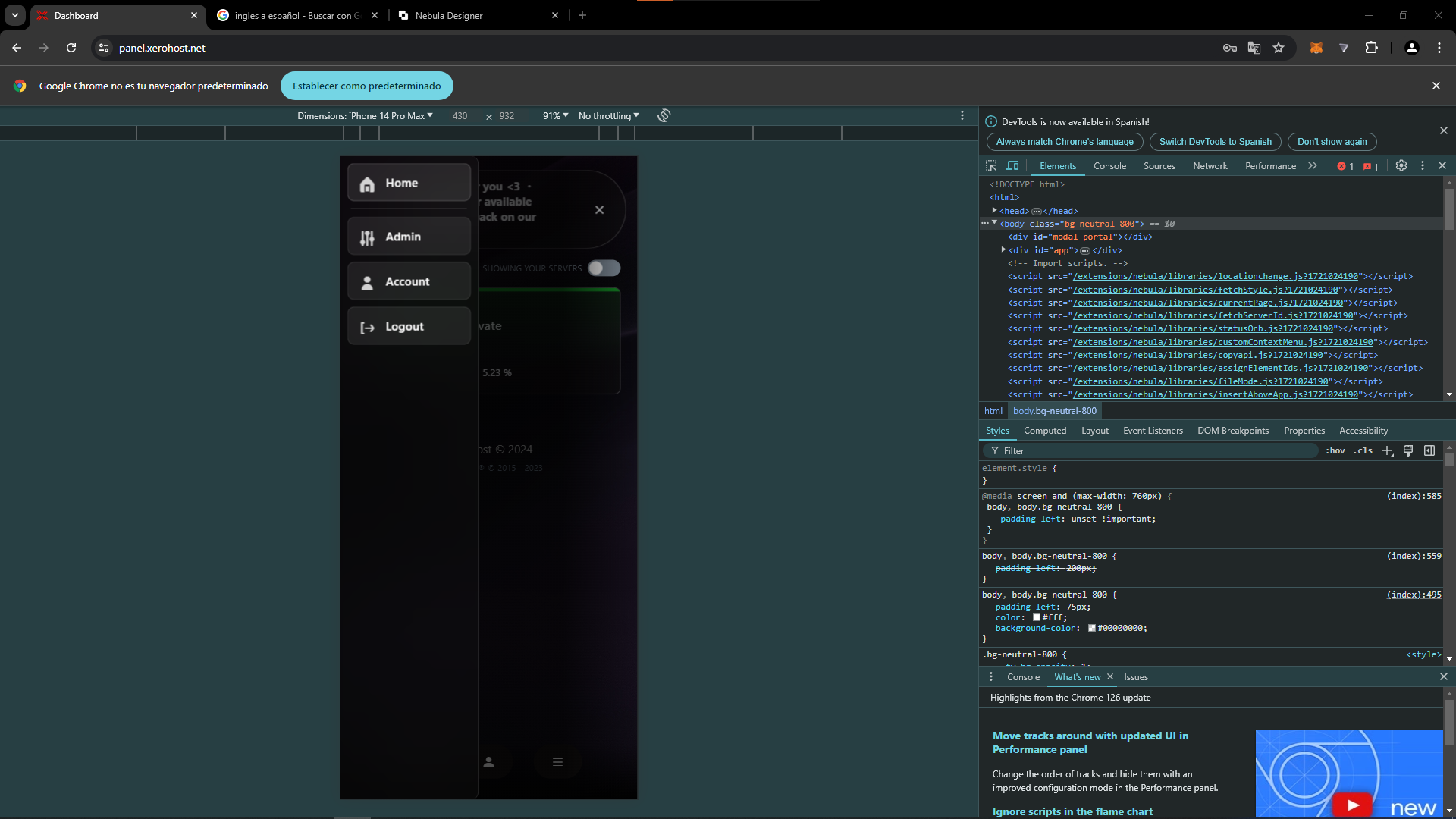This screenshot has height=819, width=1456.
Task: Open the (index):585 source link
Action: (x=1414, y=496)
